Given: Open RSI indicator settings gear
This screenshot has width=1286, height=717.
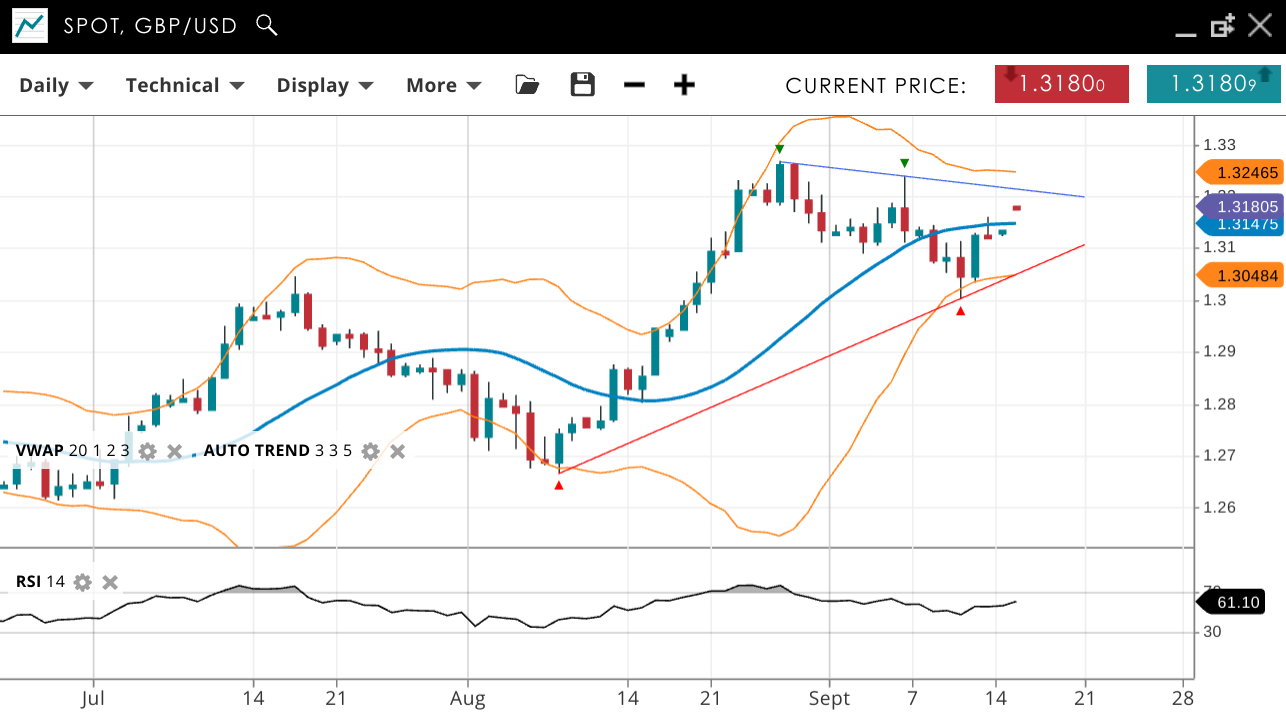Looking at the screenshot, I should 83,582.
